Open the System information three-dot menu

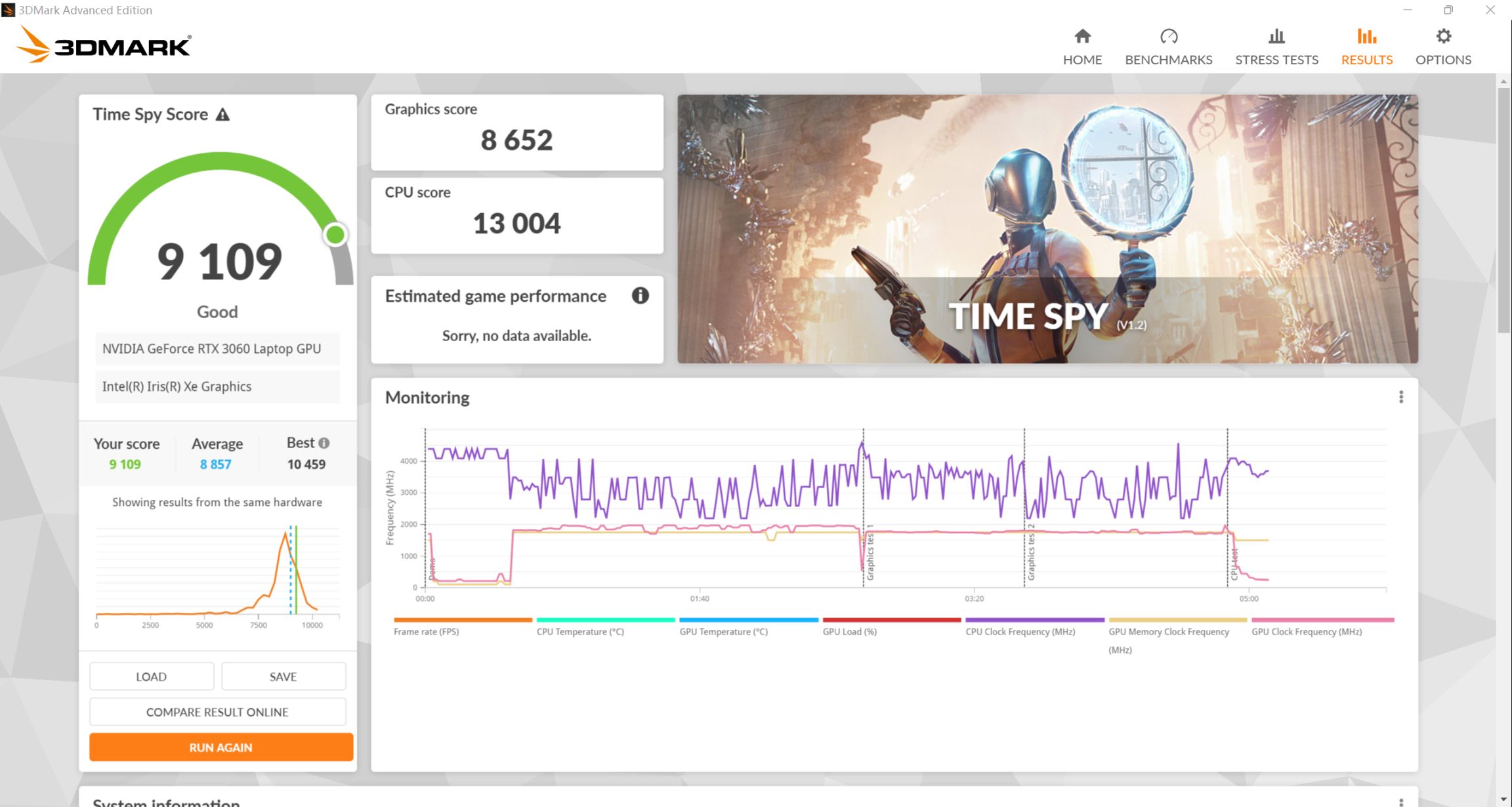click(1400, 802)
